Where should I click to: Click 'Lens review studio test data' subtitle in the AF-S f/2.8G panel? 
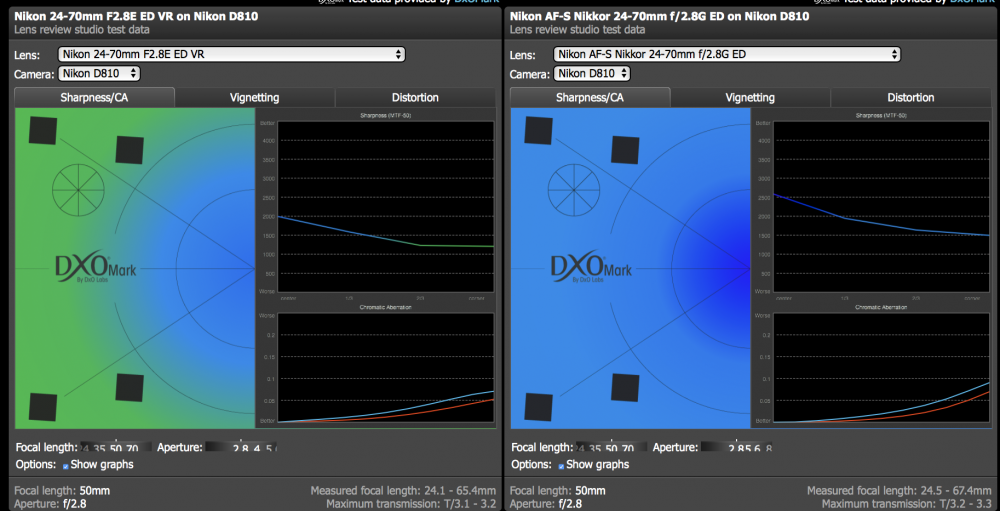pos(577,29)
